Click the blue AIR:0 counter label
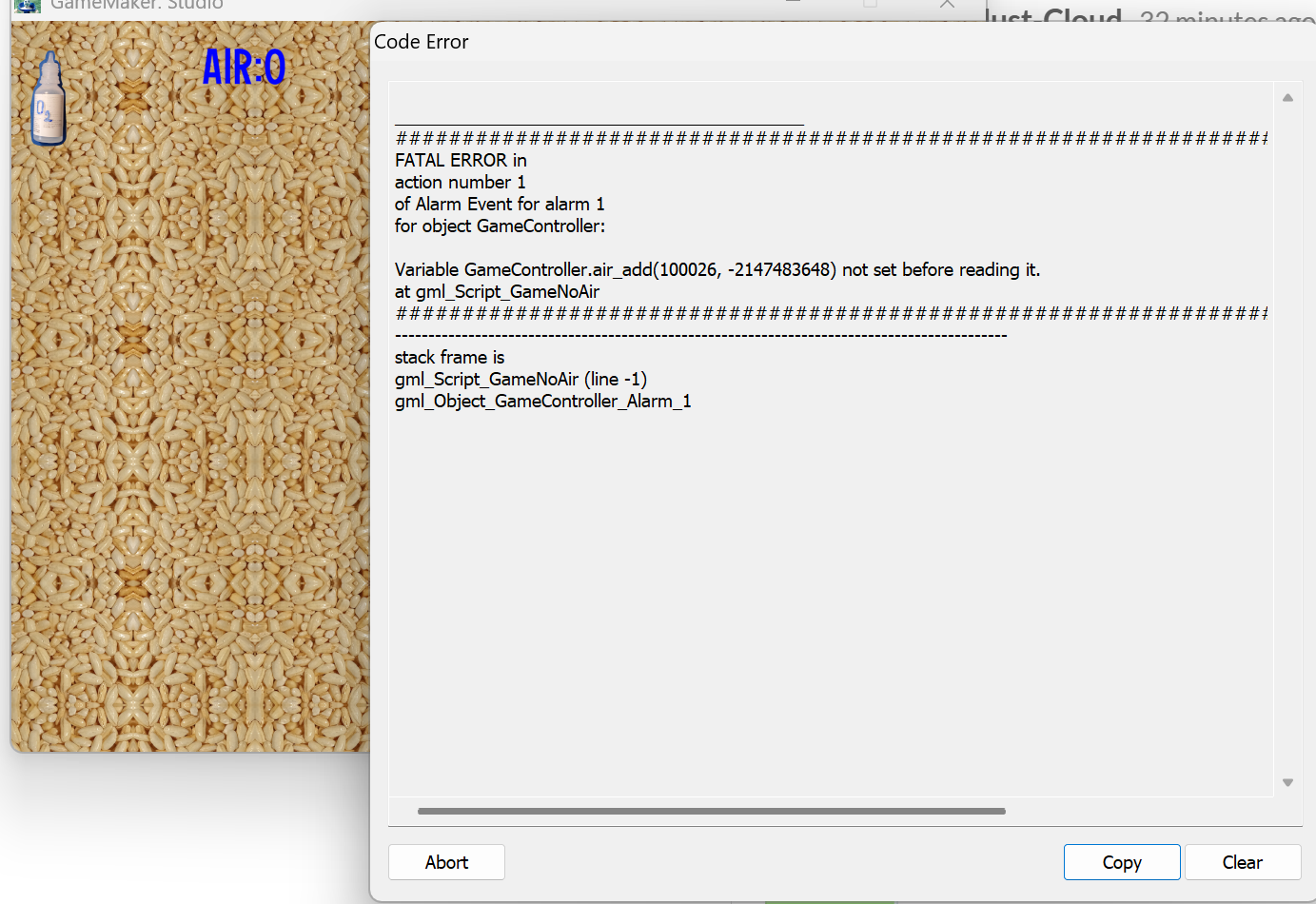 pos(244,67)
